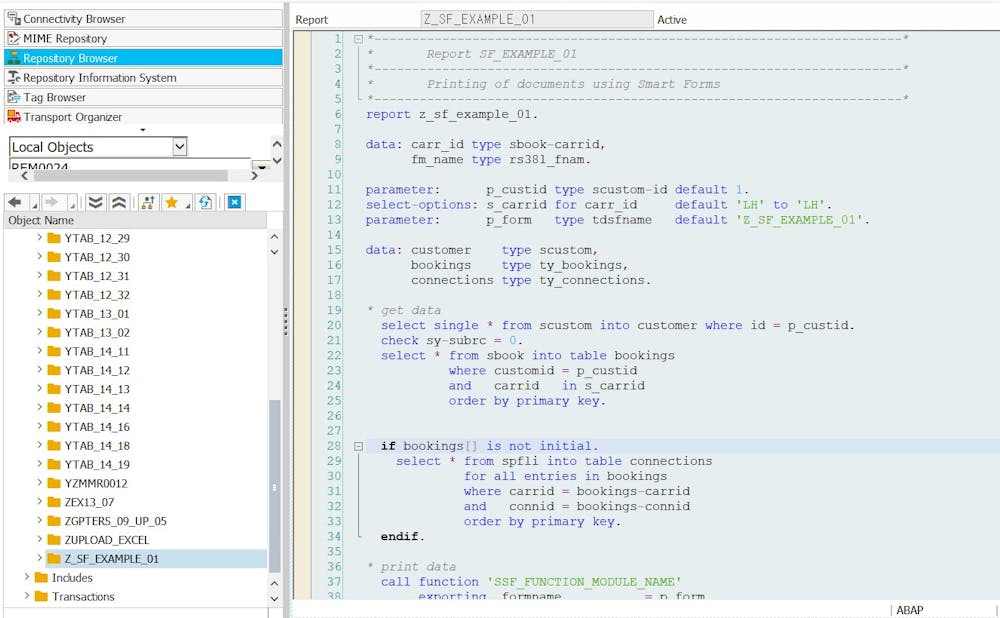This screenshot has width=1000, height=618.
Task: Collapse the header comment block at line 1
Action: point(358,39)
